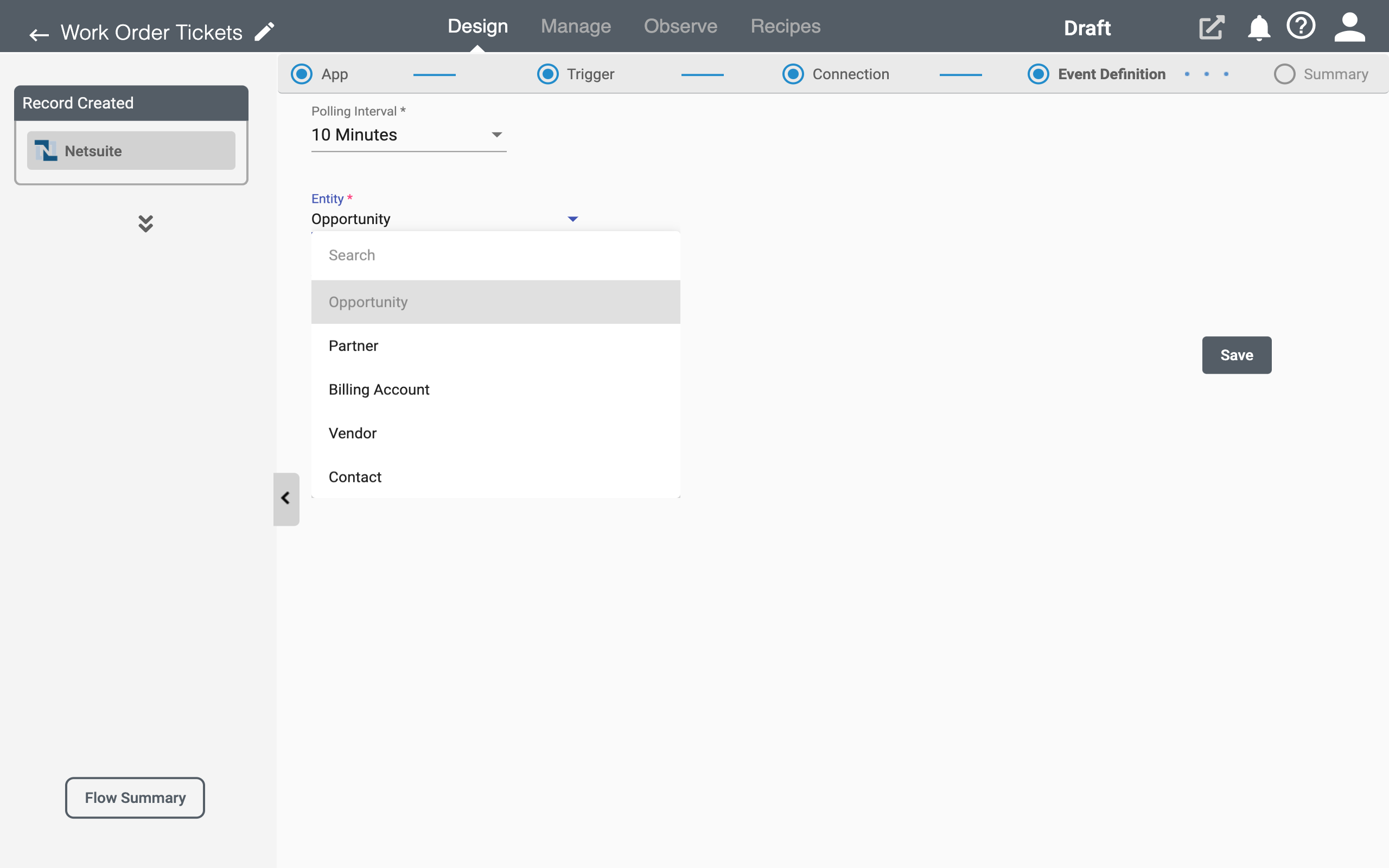The height and width of the screenshot is (868, 1389).
Task: Select Vendor from entity dropdown list
Action: (x=352, y=433)
